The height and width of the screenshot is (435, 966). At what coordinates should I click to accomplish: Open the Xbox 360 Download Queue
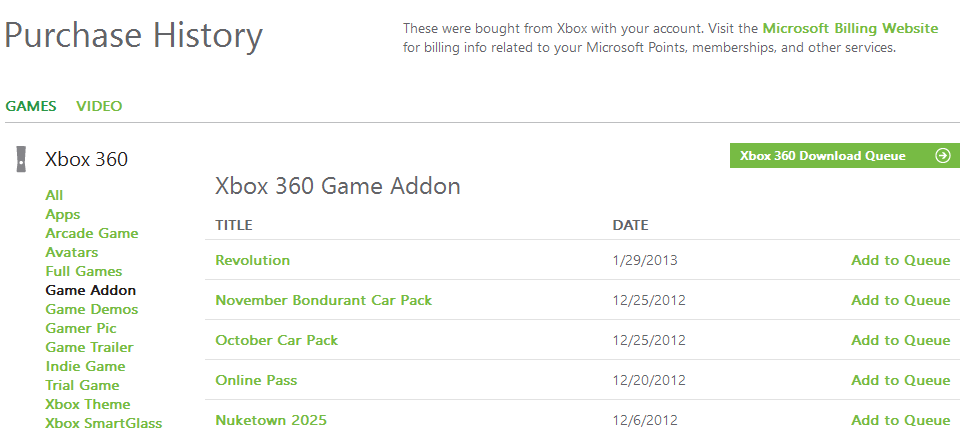823,156
